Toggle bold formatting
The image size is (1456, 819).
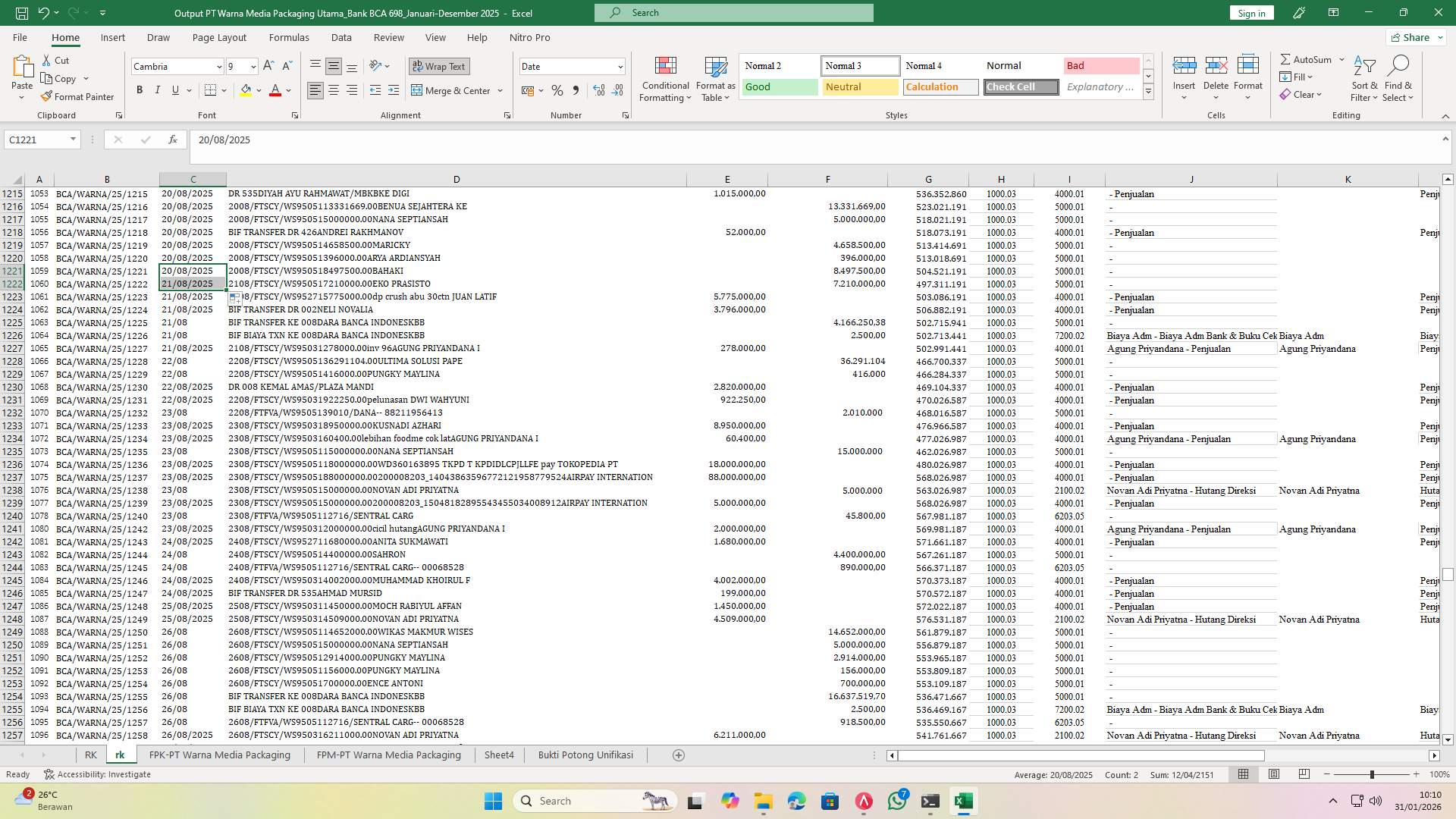140,89
